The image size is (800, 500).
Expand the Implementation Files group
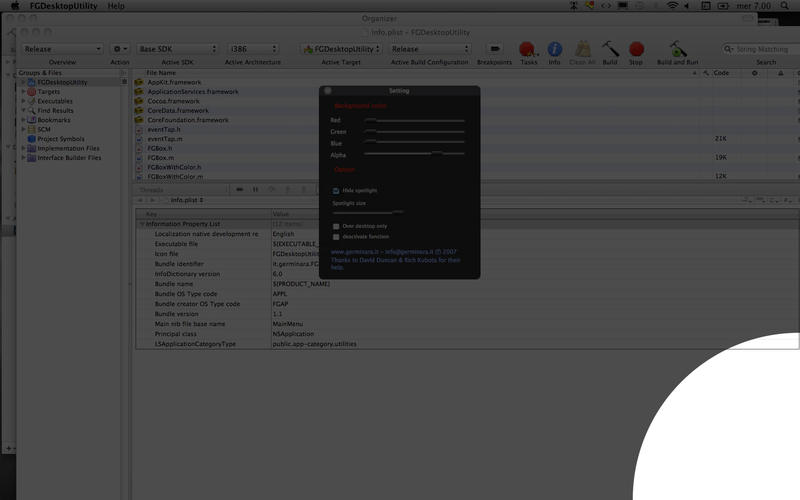(x=23, y=148)
